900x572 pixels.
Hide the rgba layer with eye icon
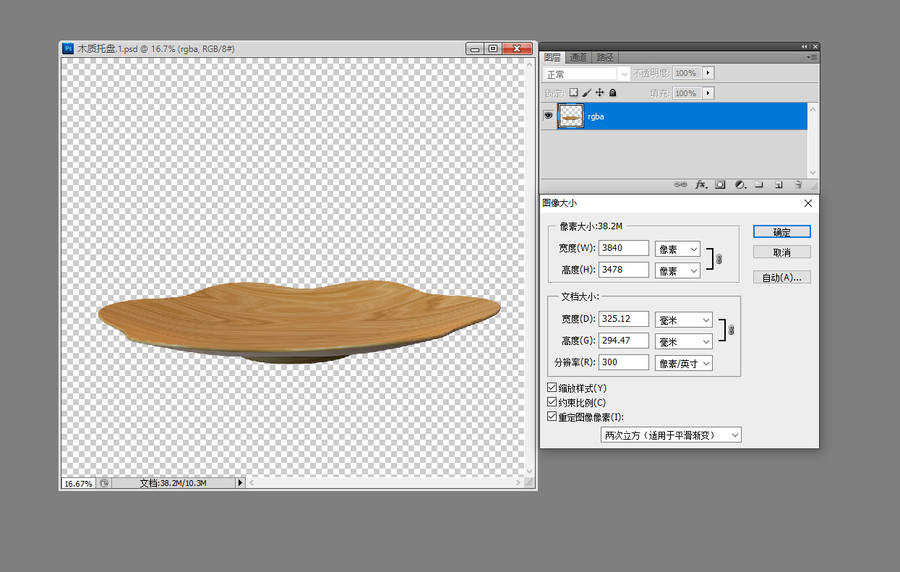tap(548, 115)
